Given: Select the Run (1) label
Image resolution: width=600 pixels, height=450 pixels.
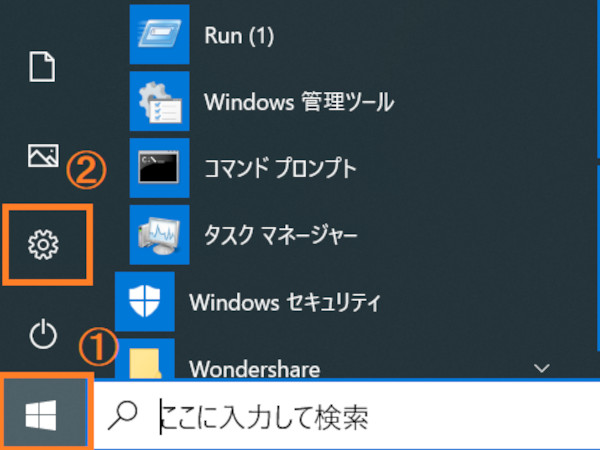Looking at the screenshot, I should click(x=239, y=36).
